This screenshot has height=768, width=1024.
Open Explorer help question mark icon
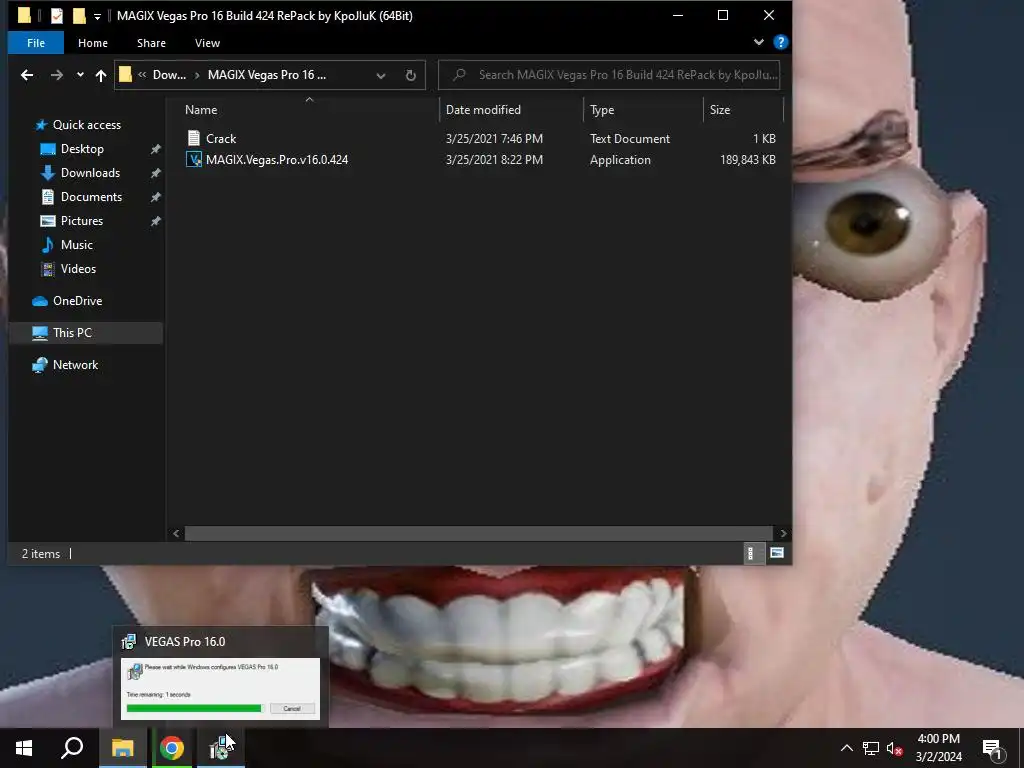[x=780, y=42]
